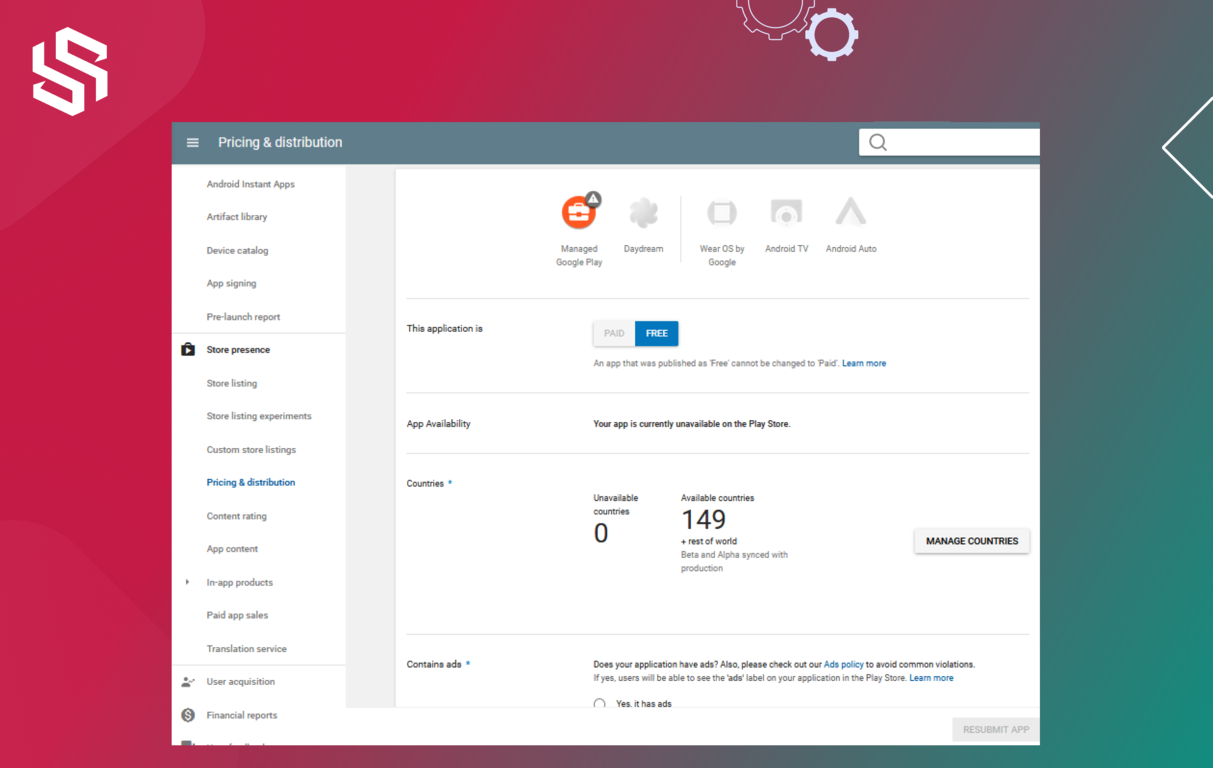Select Pricing & distribution in sidebar
Image resolution: width=1213 pixels, height=768 pixels.
(x=251, y=482)
